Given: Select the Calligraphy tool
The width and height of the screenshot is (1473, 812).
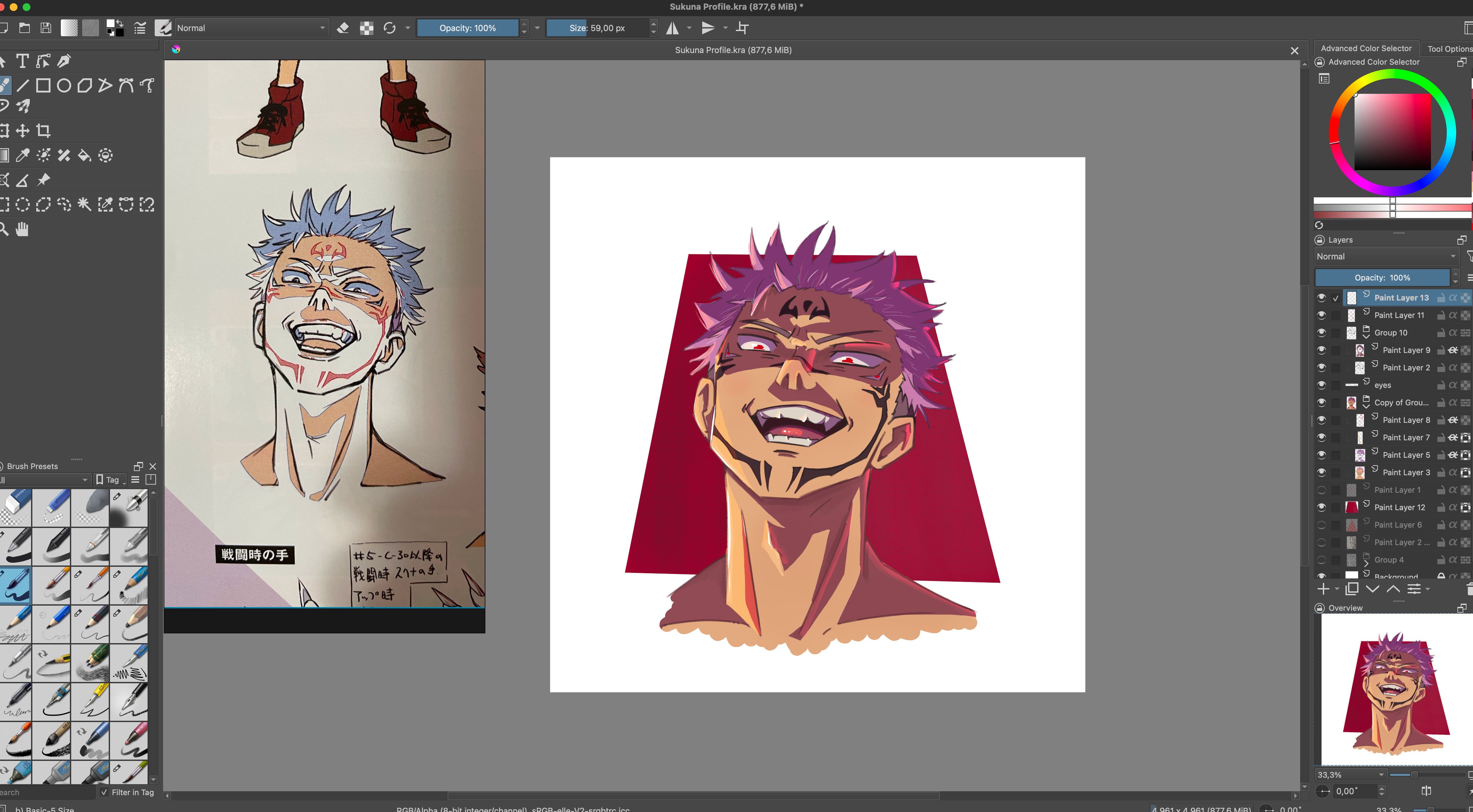Looking at the screenshot, I should pos(64,60).
